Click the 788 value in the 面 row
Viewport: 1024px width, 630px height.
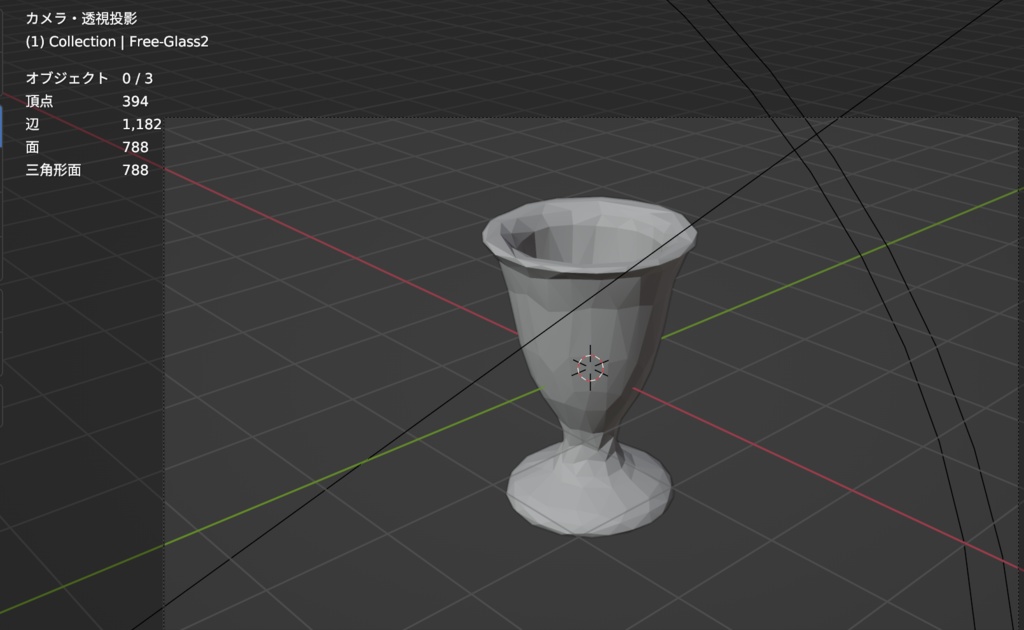pyautogui.click(x=135, y=147)
